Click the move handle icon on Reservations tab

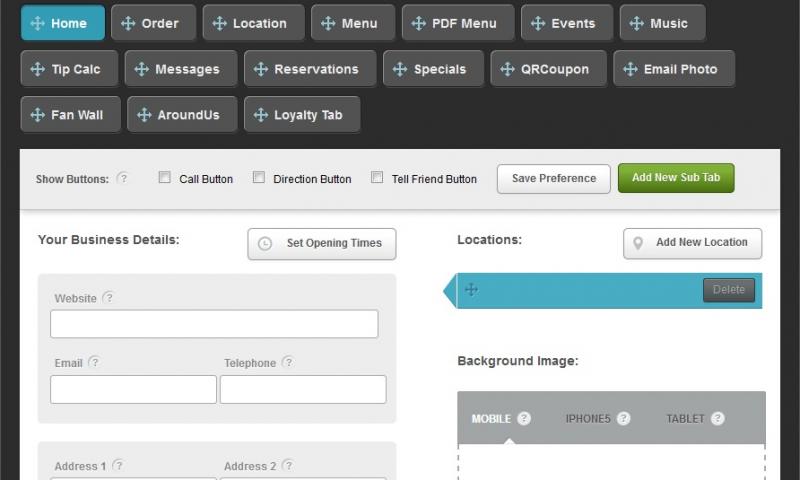(x=261, y=69)
